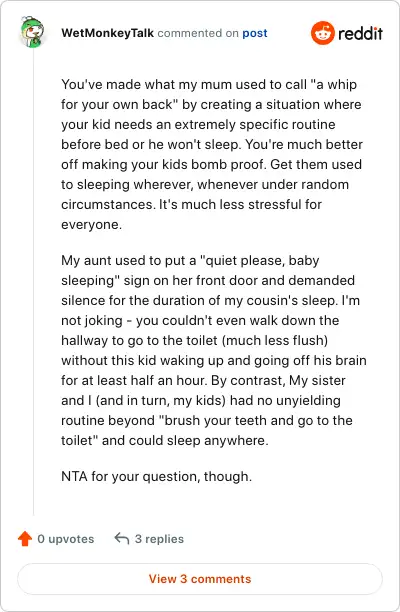Click WetMonkeyTalk's avatar image
The width and height of the screenshot is (400, 612).
point(32,32)
